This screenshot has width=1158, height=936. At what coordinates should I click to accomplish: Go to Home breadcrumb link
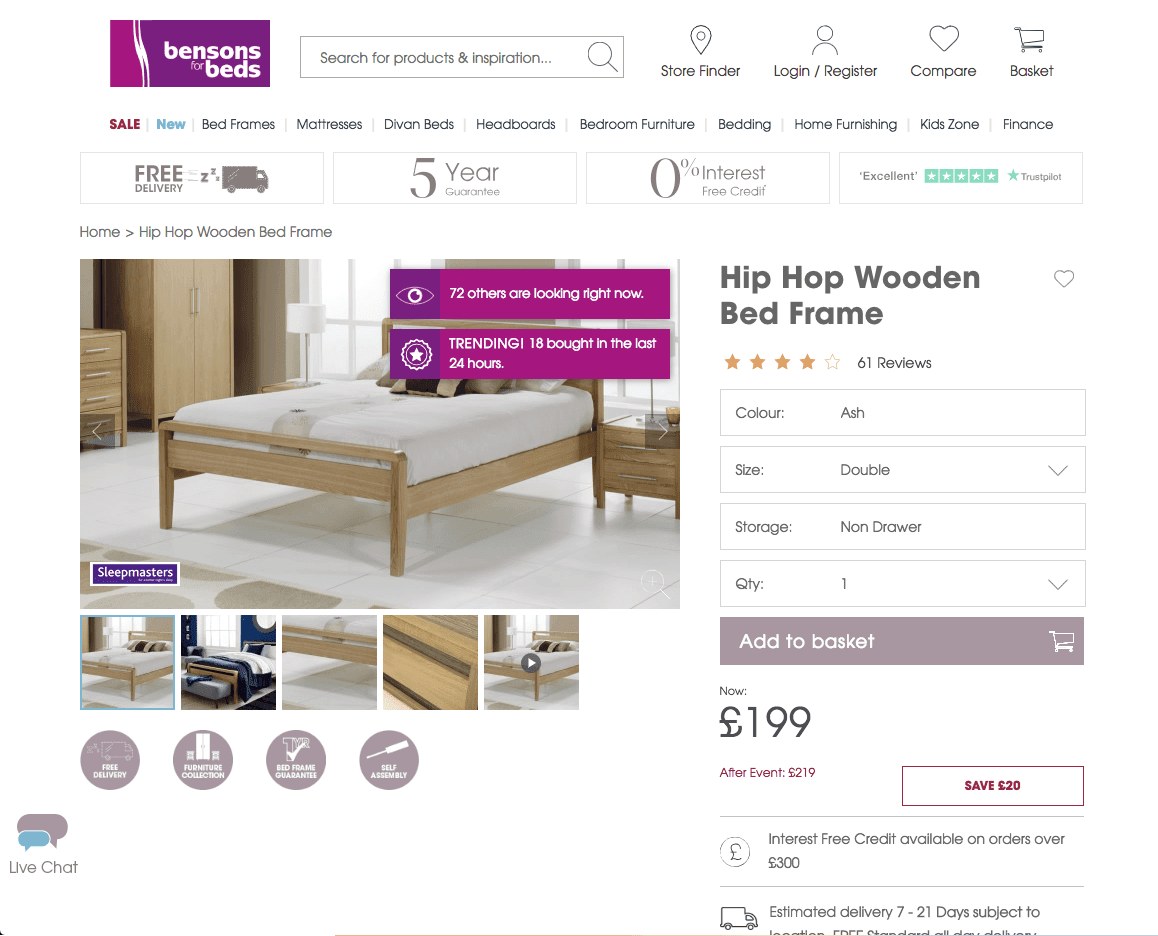coord(100,232)
